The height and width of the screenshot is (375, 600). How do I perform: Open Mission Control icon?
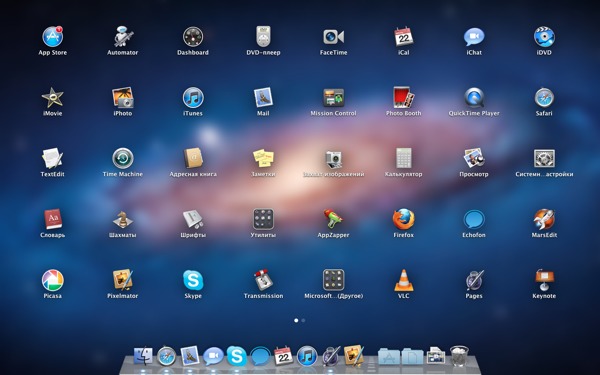[333, 98]
